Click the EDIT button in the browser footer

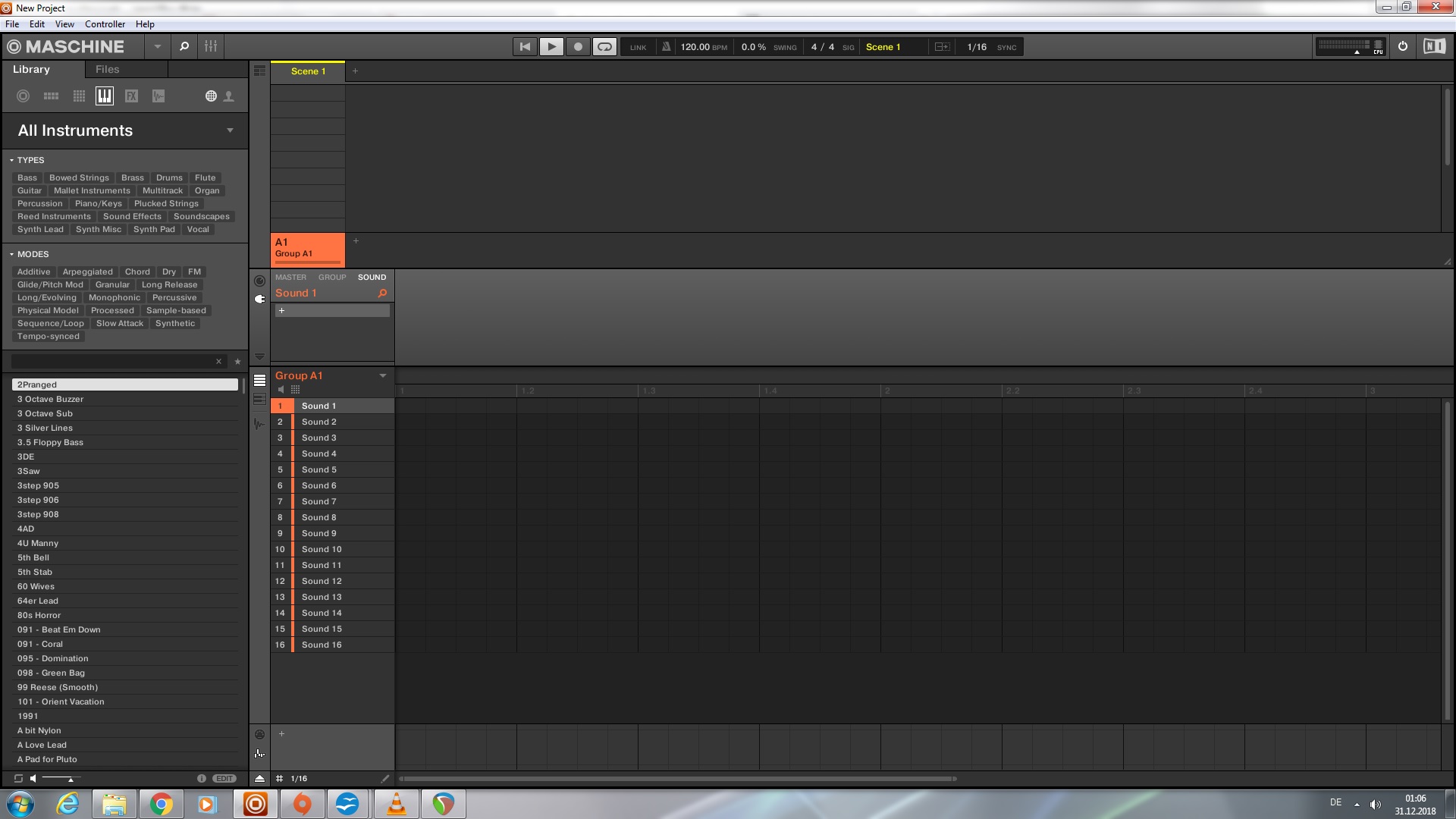tap(224, 779)
